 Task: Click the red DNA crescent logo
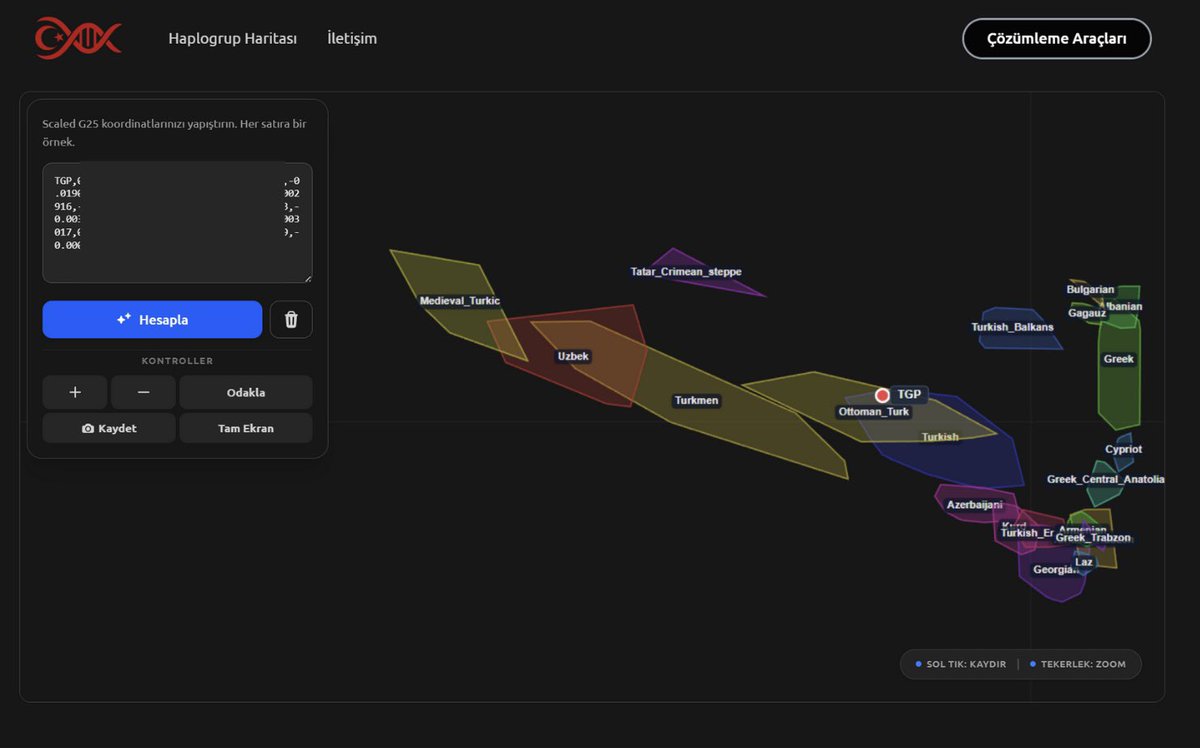(78, 39)
